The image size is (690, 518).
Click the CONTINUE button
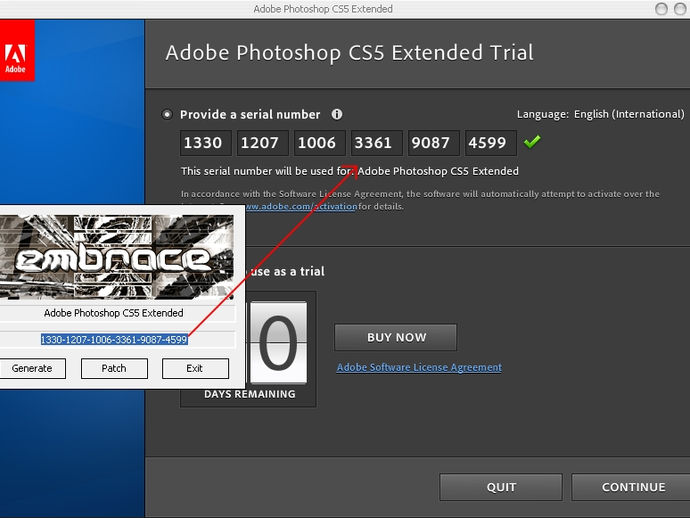(x=633, y=487)
